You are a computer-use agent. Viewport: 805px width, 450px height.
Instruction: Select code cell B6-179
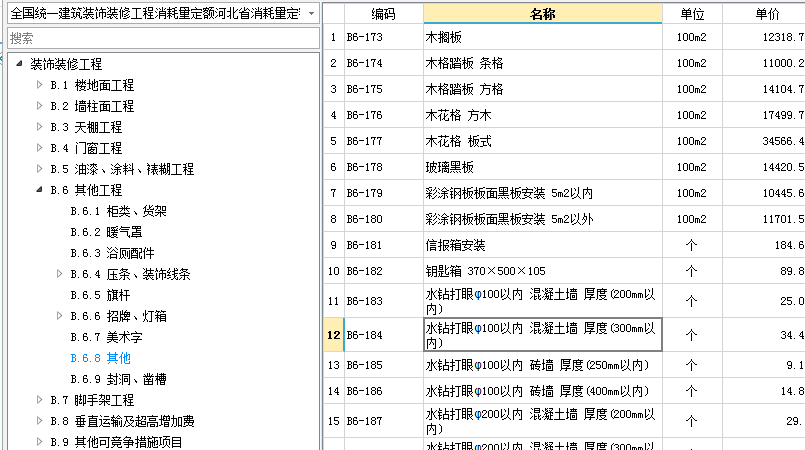[384, 193]
